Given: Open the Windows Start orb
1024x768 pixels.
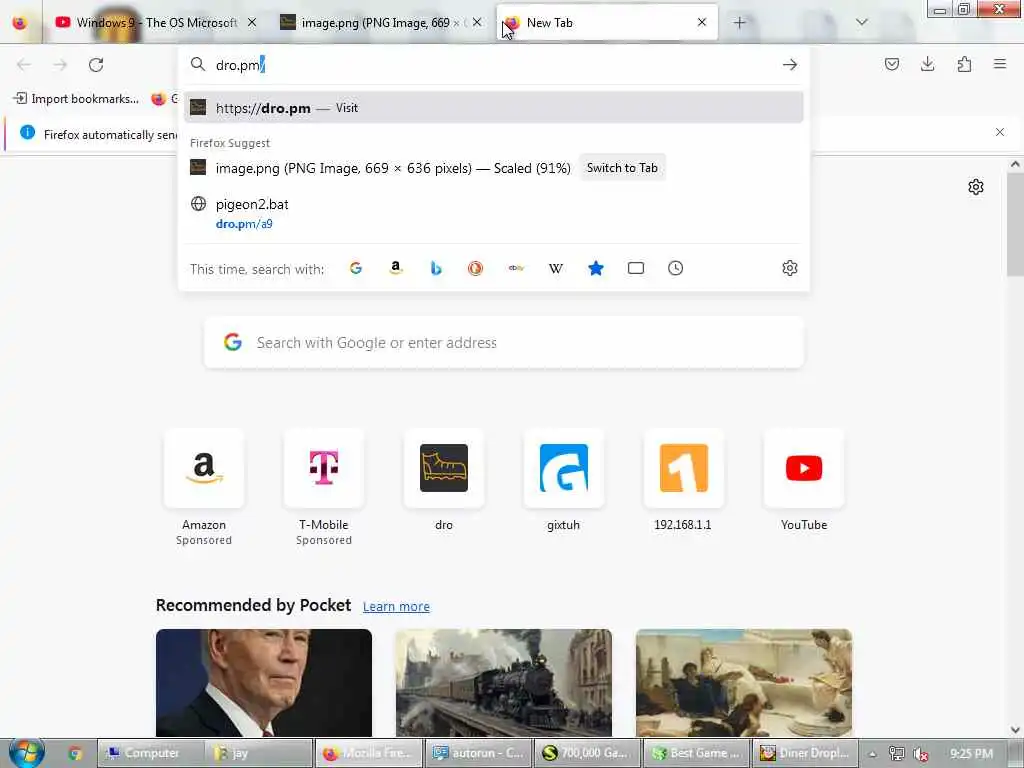Looking at the screenshot, I should (27, 752).
